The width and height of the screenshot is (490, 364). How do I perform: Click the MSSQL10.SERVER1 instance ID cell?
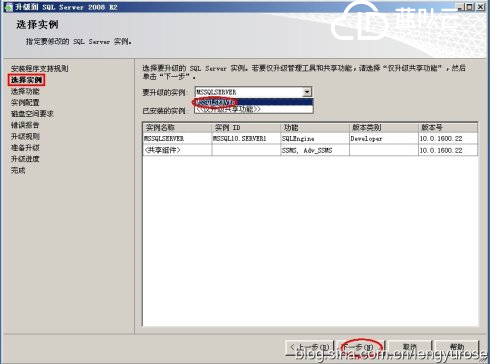[246, 138]
